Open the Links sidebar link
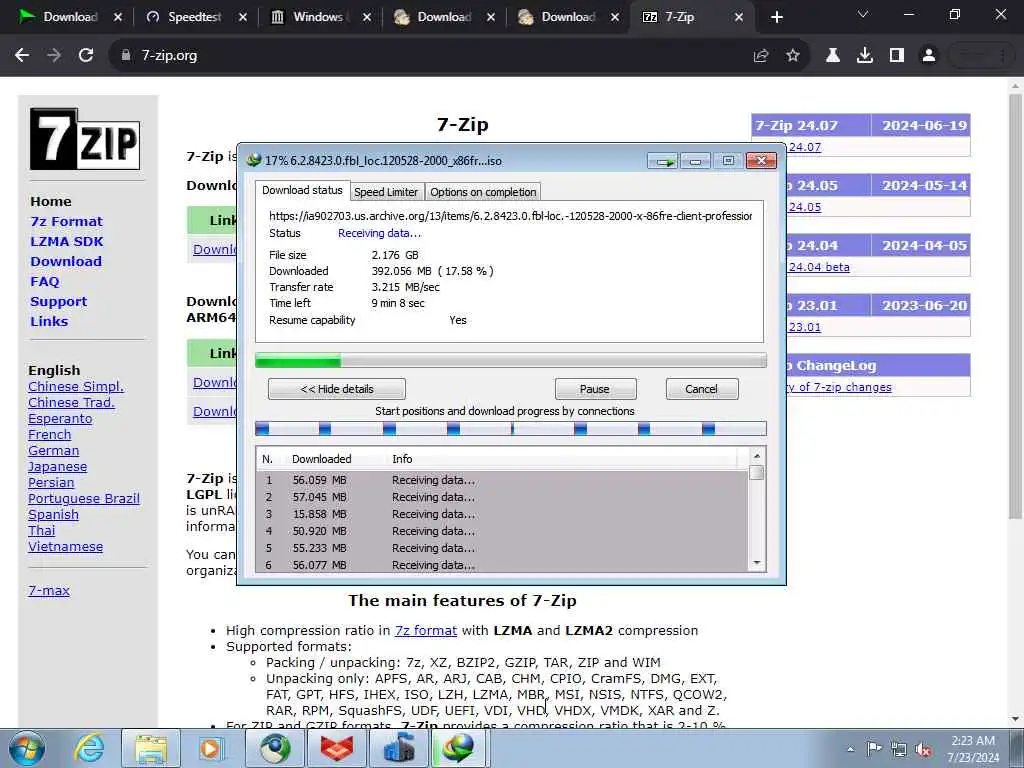The width and height of the screenshot is (1024, 768). tap(49, 321)
